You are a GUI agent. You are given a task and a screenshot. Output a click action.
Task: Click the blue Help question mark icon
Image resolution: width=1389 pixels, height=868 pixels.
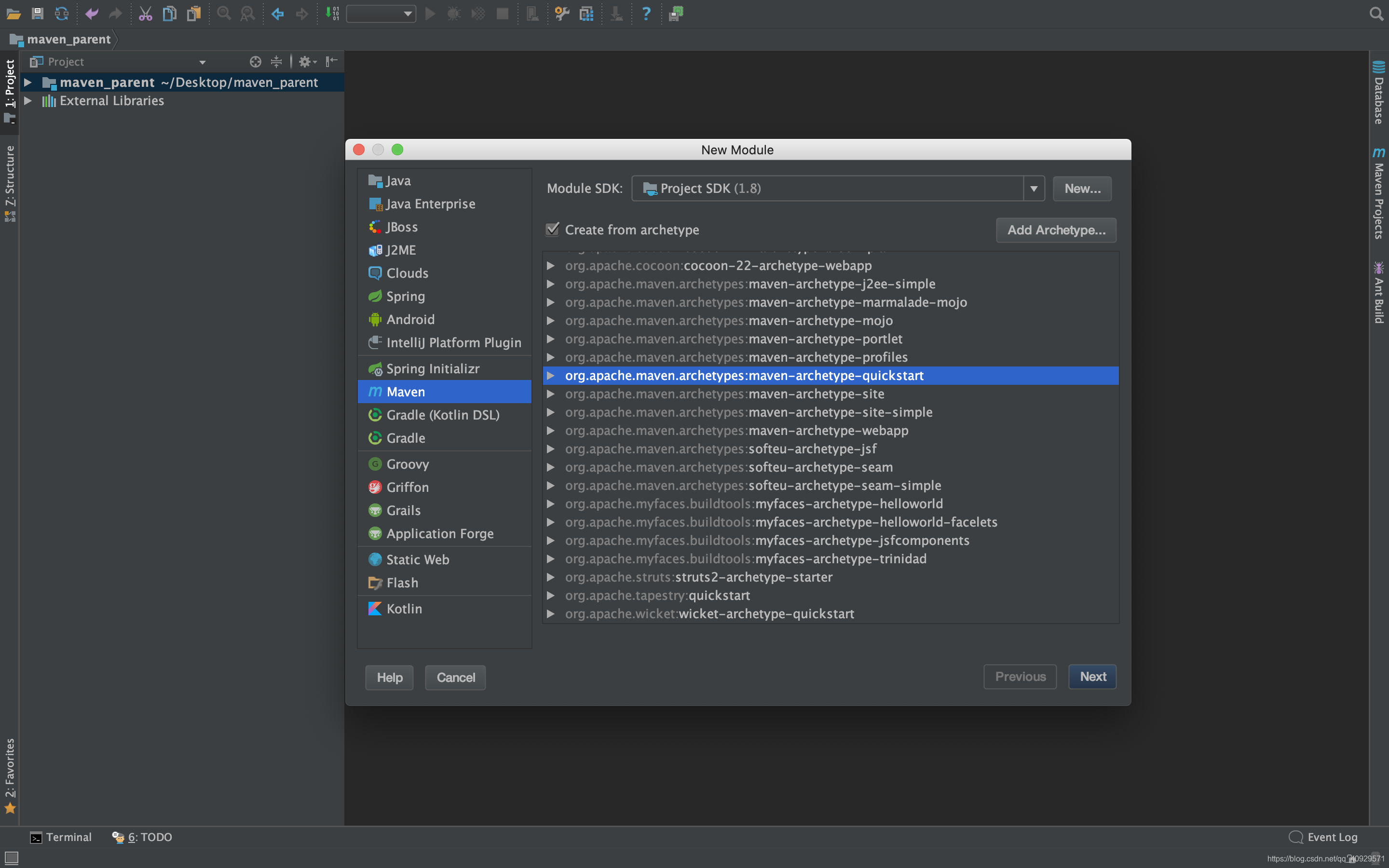pyautogui.click(x=646, y=13)
